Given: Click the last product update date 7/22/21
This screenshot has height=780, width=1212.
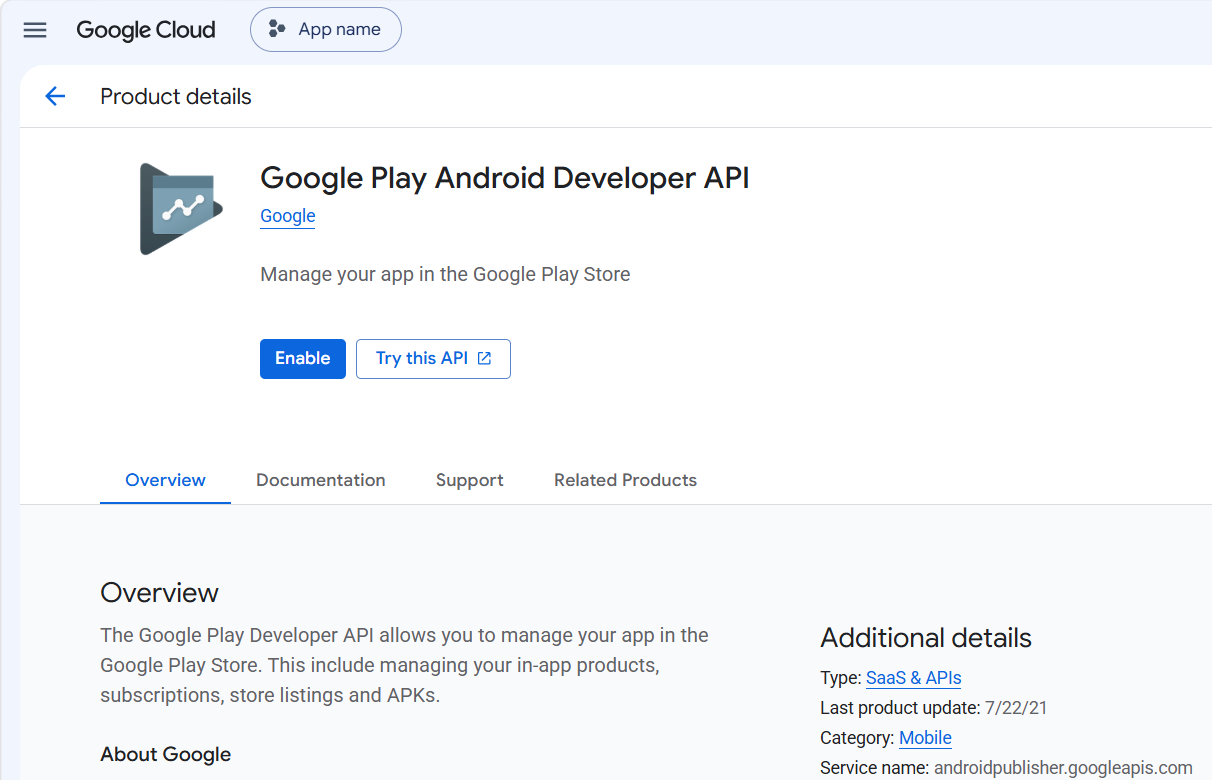Looking at the screenshot, I should 1016,708.
